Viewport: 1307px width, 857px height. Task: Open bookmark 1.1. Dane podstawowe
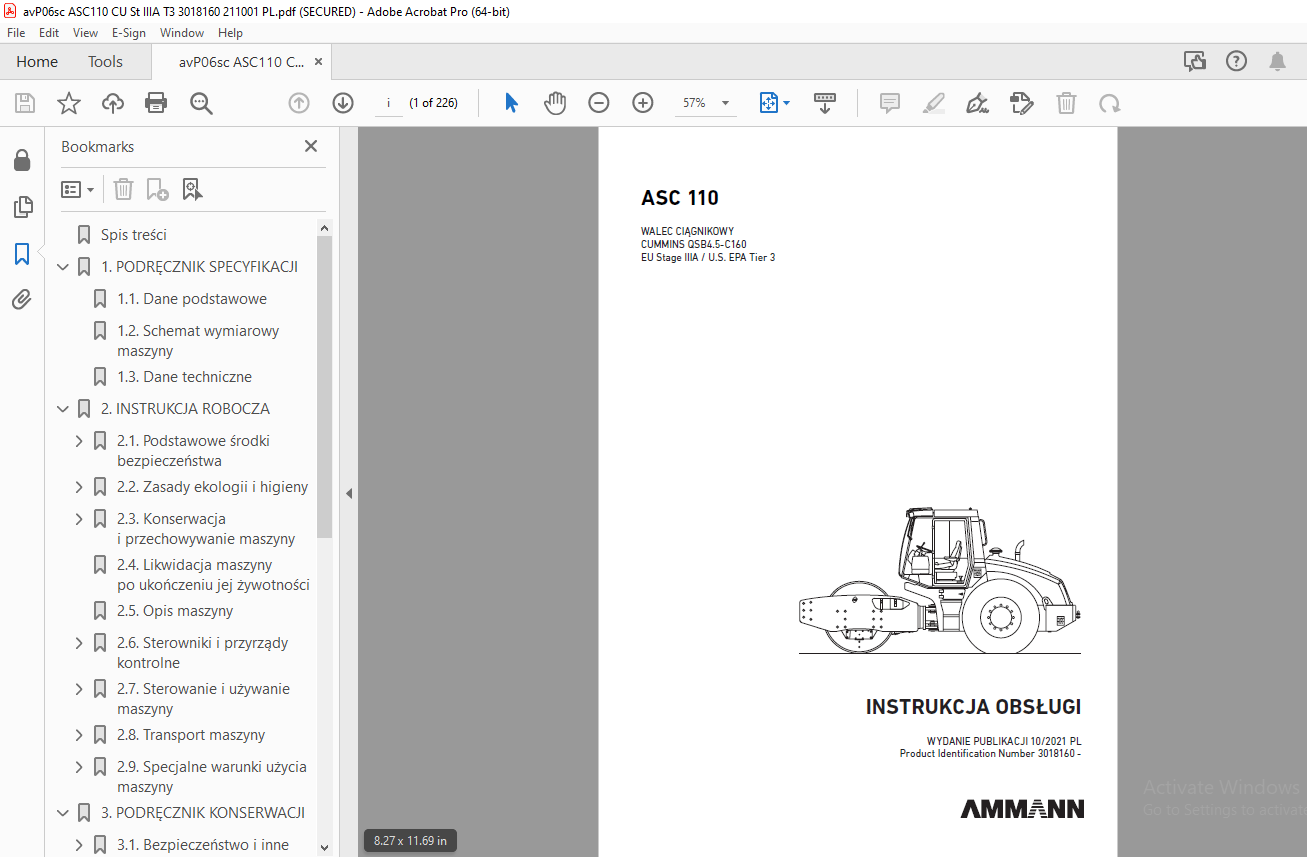click(x=192, y=299)
